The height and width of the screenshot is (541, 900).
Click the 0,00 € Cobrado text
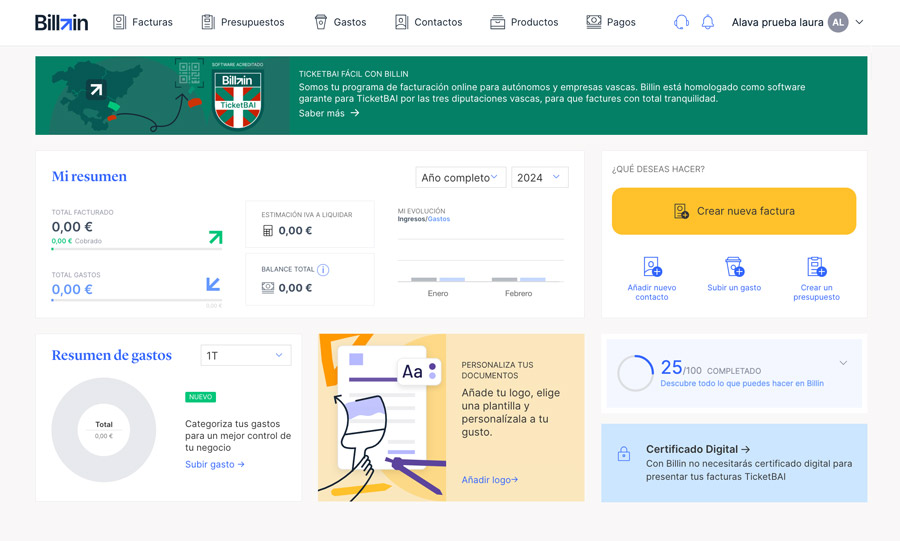(76, 241)
